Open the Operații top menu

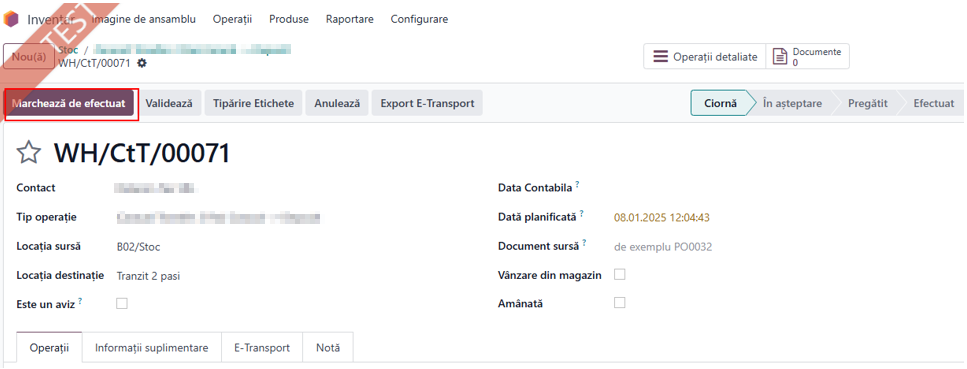232,19
